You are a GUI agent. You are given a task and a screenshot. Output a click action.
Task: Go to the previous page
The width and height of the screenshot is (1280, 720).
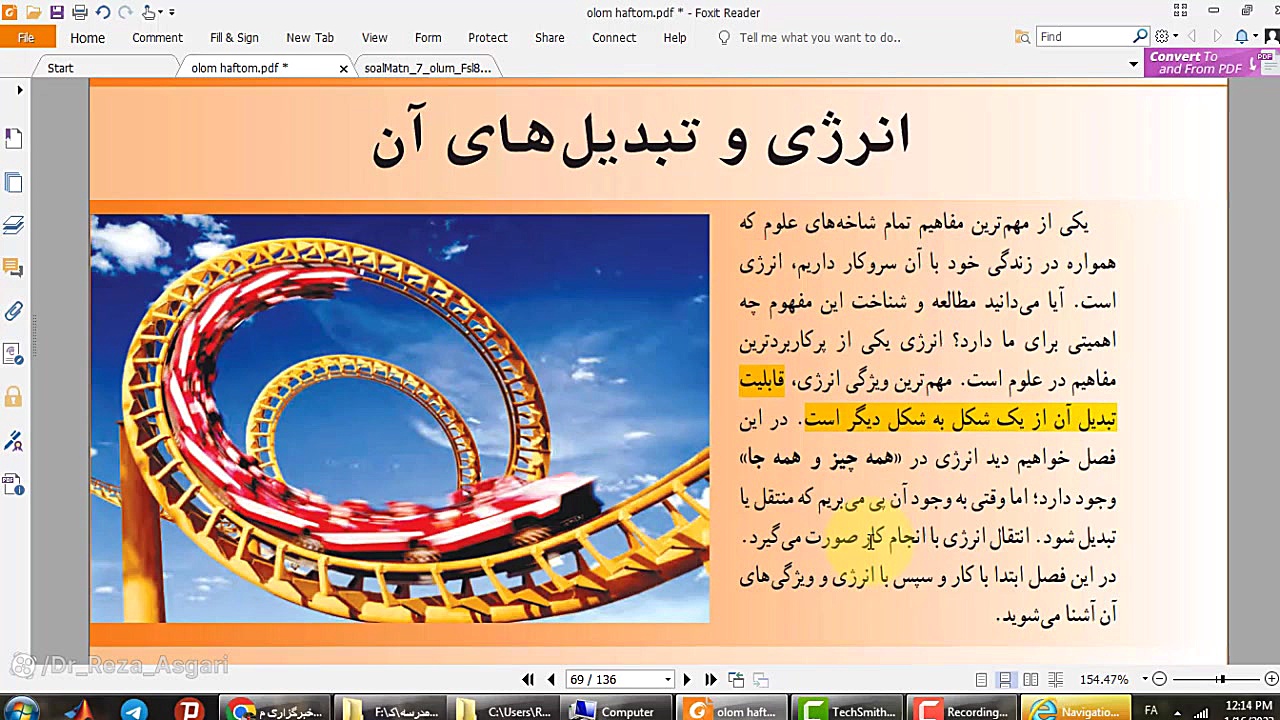pyautogui.click(x=551, y=679)
